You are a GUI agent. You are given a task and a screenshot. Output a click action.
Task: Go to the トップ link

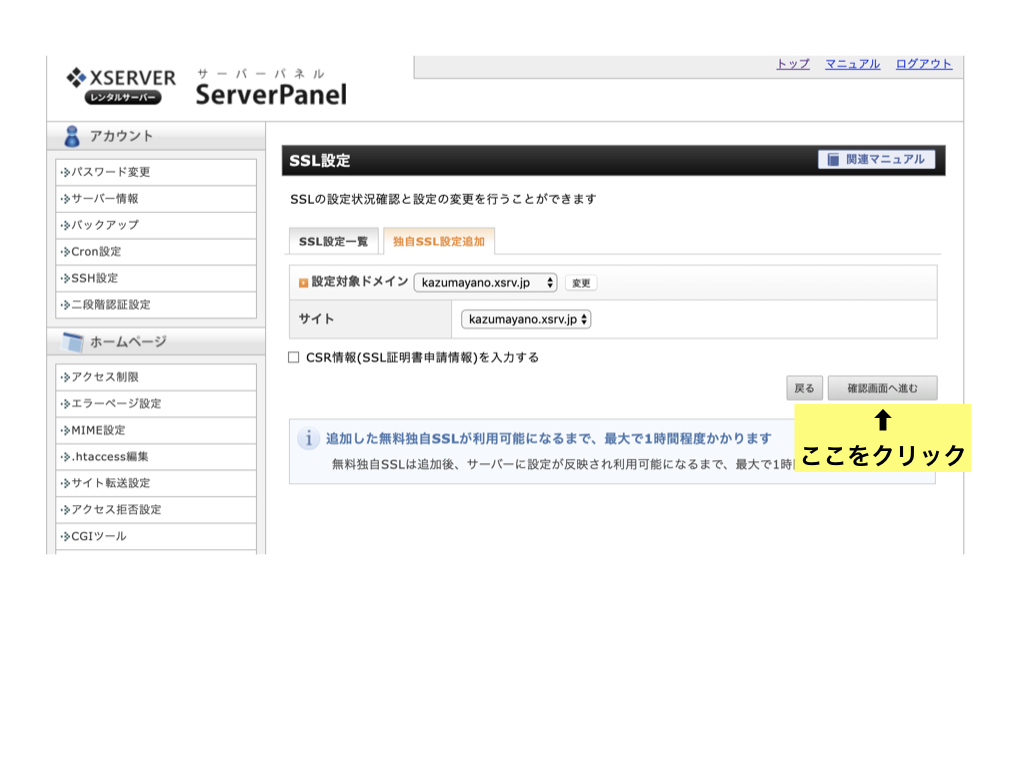coord(793,64)
